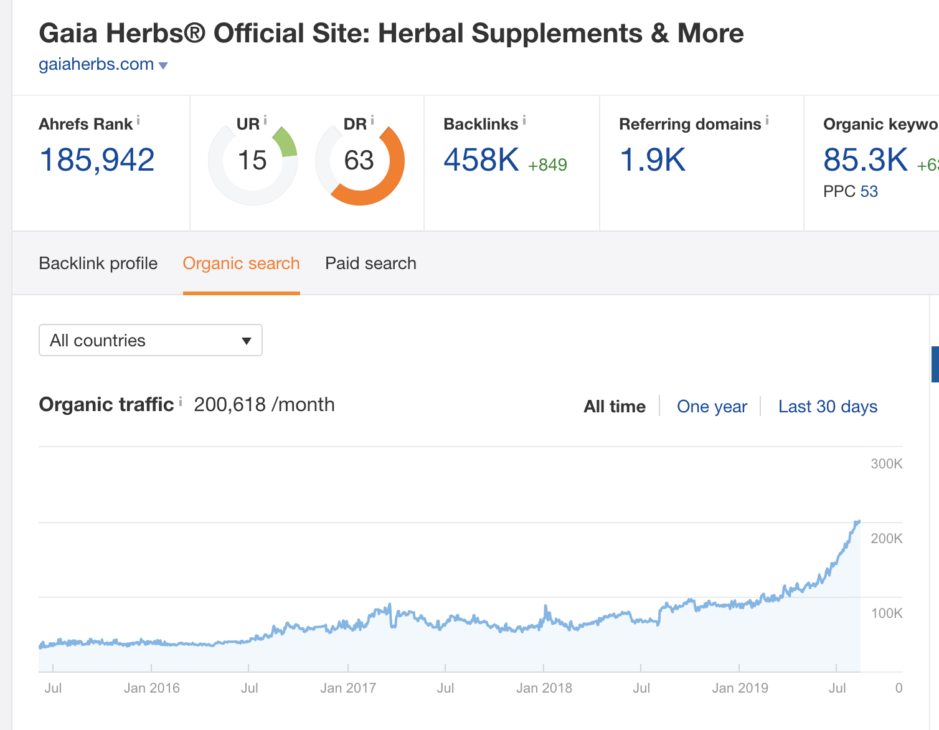Click the Referring domains metric label
The height and width of the screenshot is (730, 939).
690,124
